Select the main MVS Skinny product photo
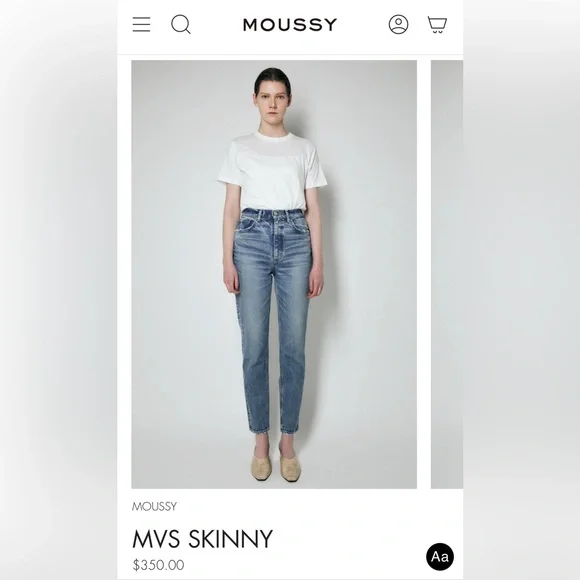This screenshot has height=580, width=580. click(274, 274)
